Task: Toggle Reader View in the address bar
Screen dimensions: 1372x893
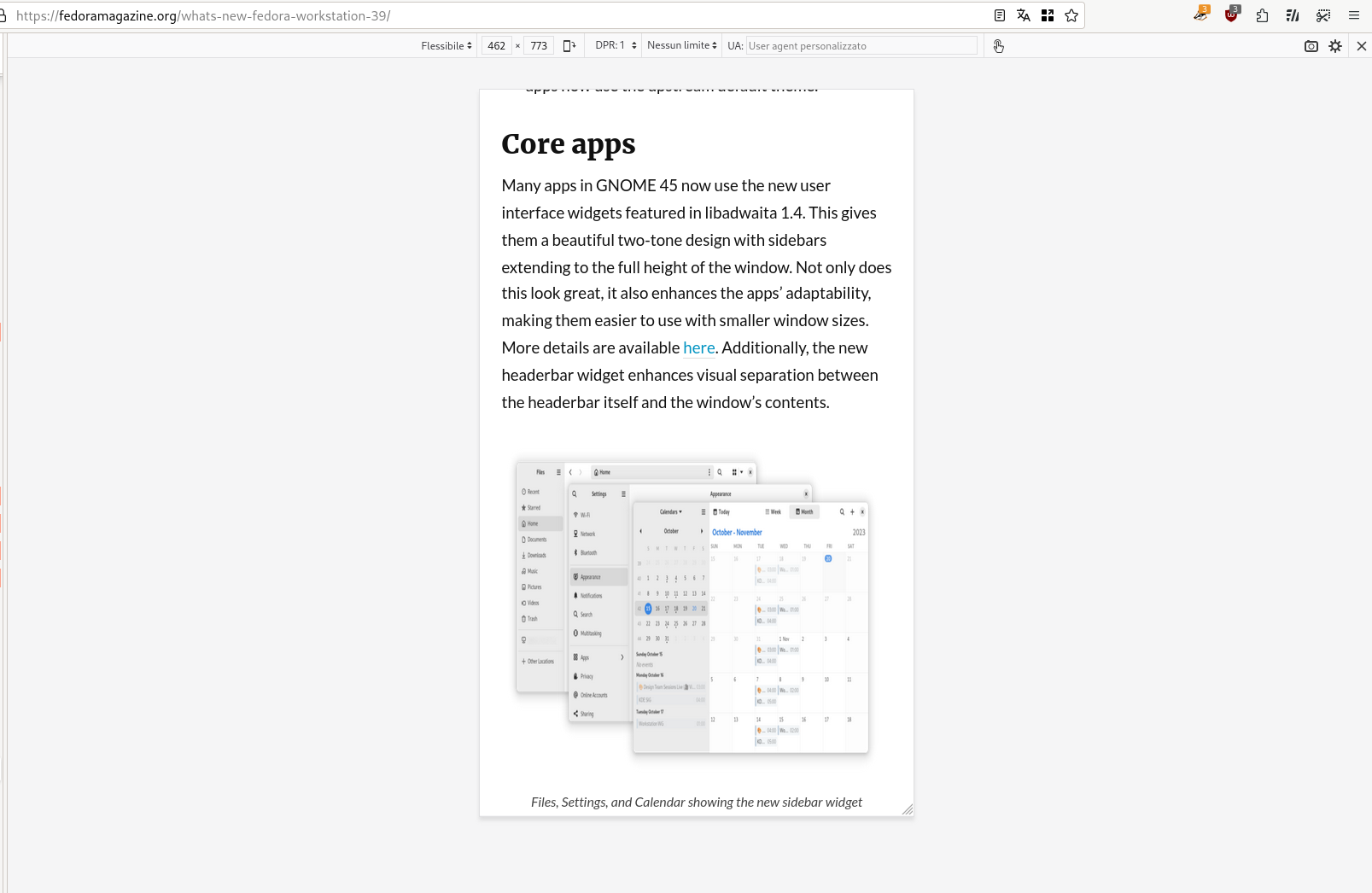Action: [1000, 15]
